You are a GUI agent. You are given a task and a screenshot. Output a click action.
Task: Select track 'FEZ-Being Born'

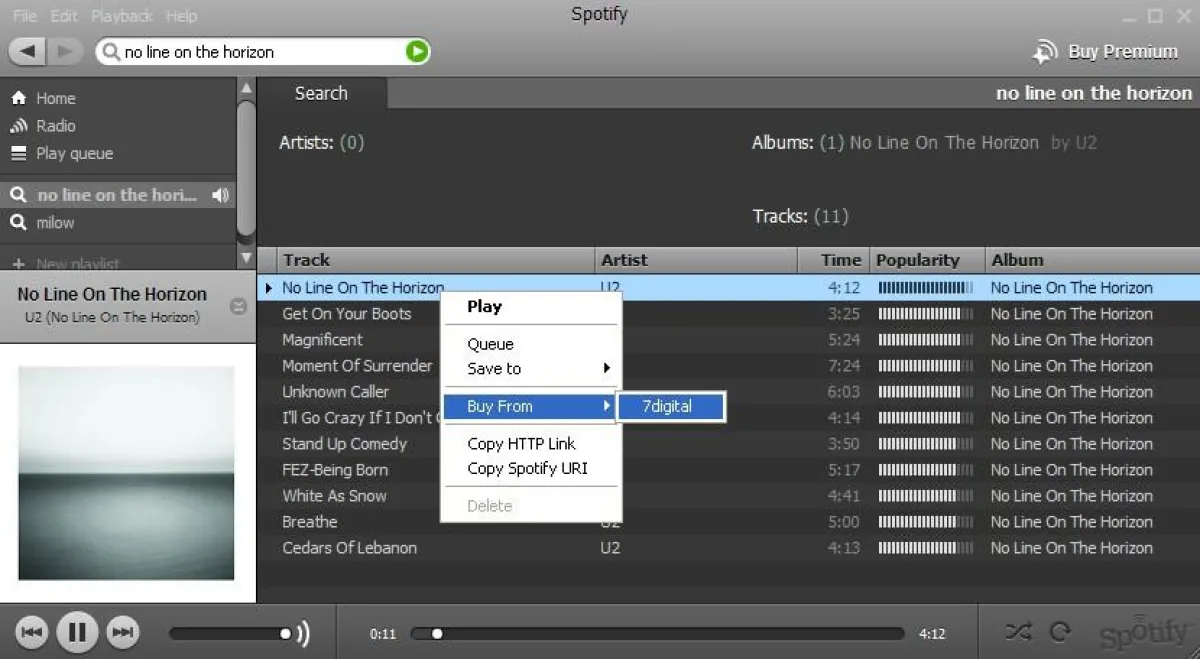pos(335,469)
